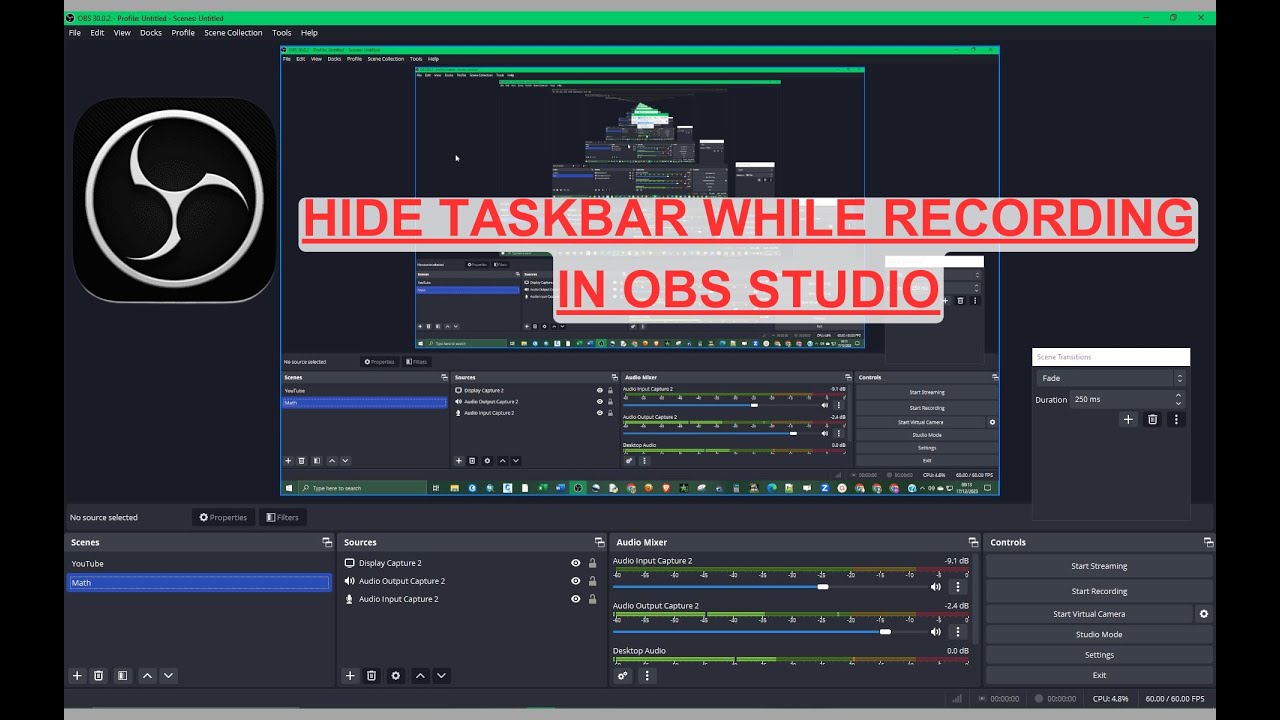Float the Controls dock with its pop-out icon
This screenshot has width=1280, height=720.
(x=1208, y=542)
